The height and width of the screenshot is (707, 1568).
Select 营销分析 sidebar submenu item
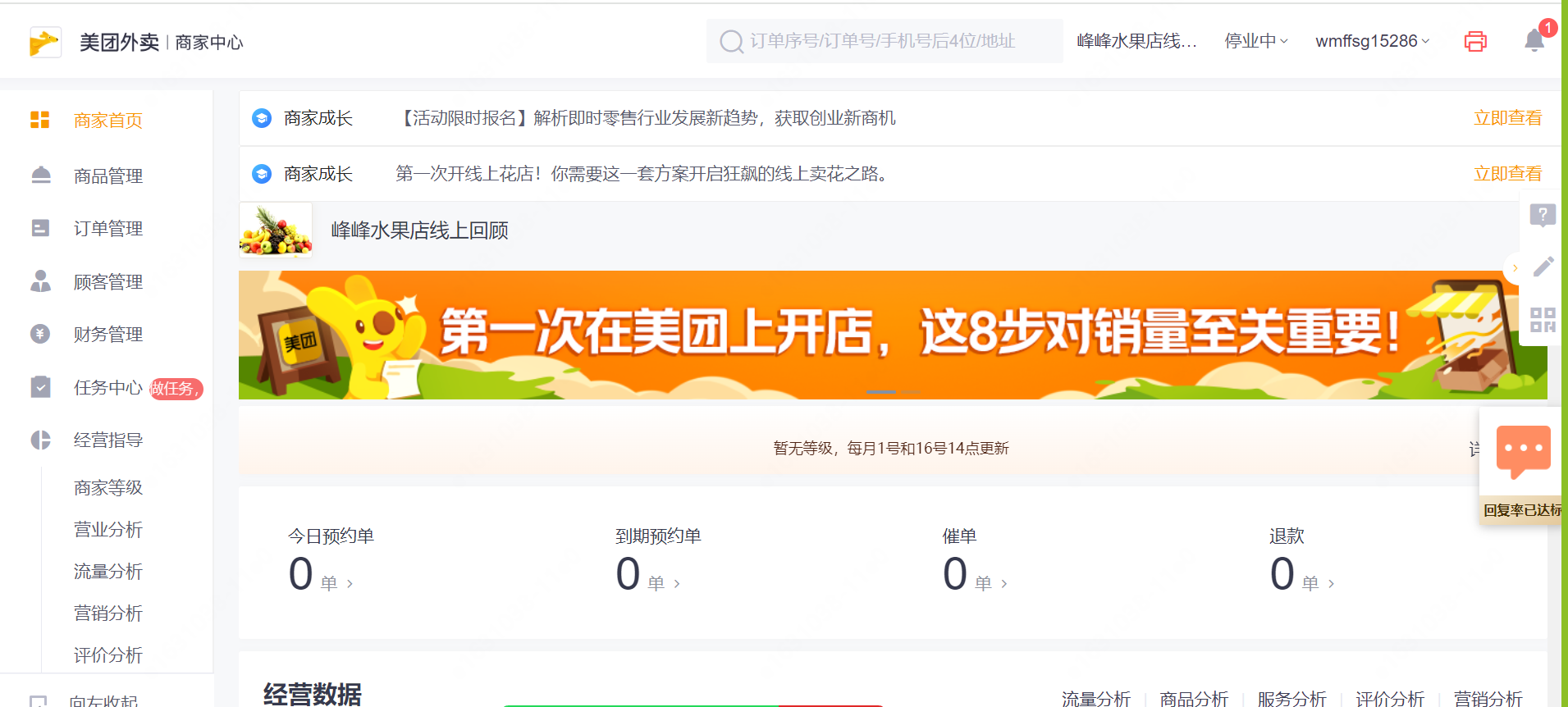107,613
